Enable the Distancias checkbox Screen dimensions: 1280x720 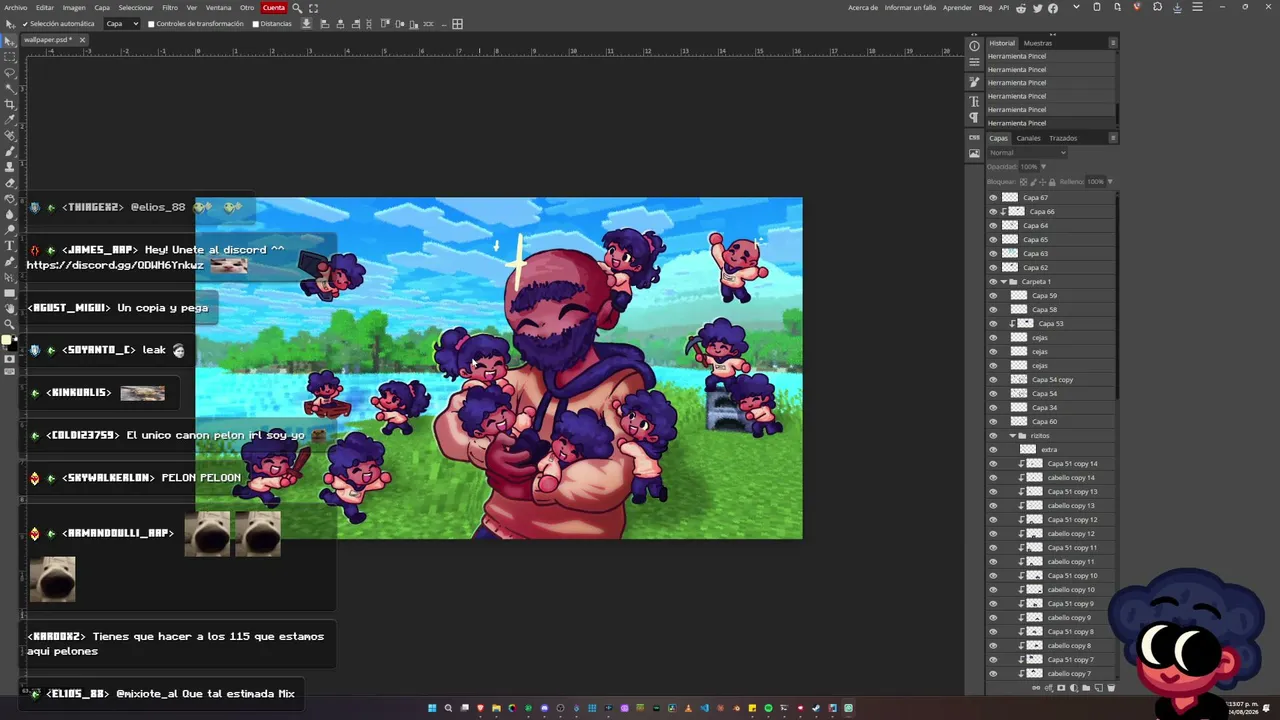point(255,24)
